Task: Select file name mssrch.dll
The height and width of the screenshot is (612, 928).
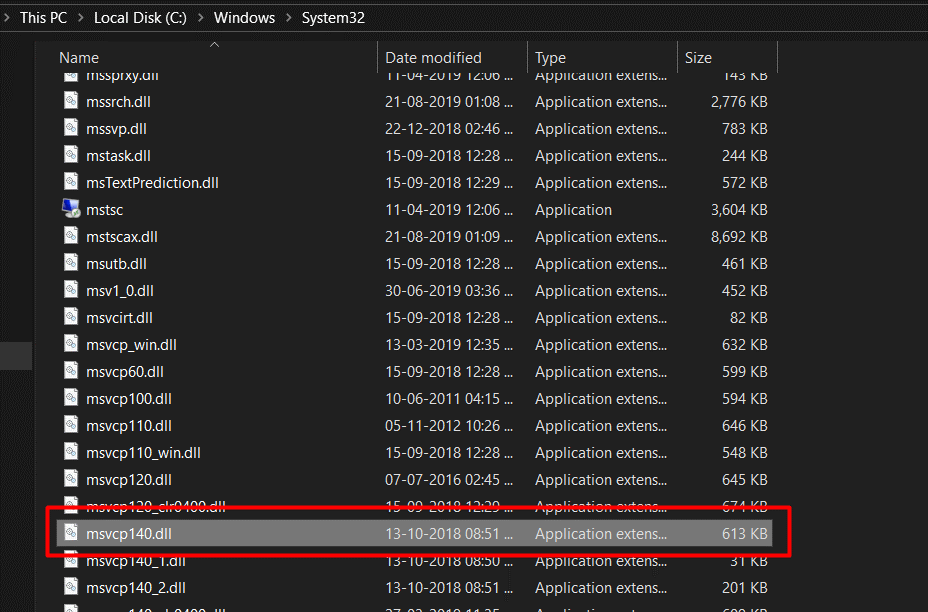Action: click(118, 102)
